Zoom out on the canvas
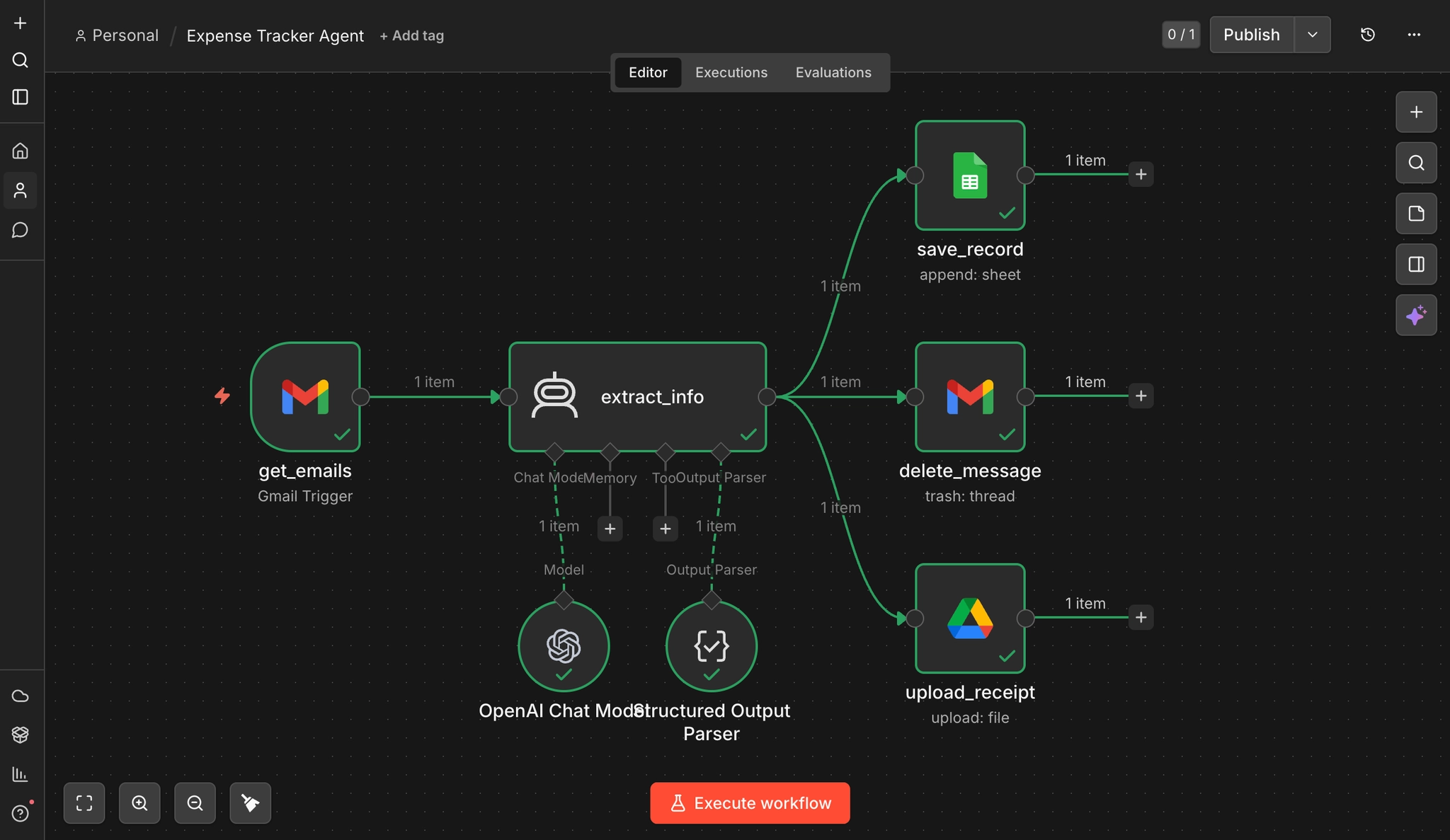This screenshot has height=840, width=1450. click(x=195, y=803)
